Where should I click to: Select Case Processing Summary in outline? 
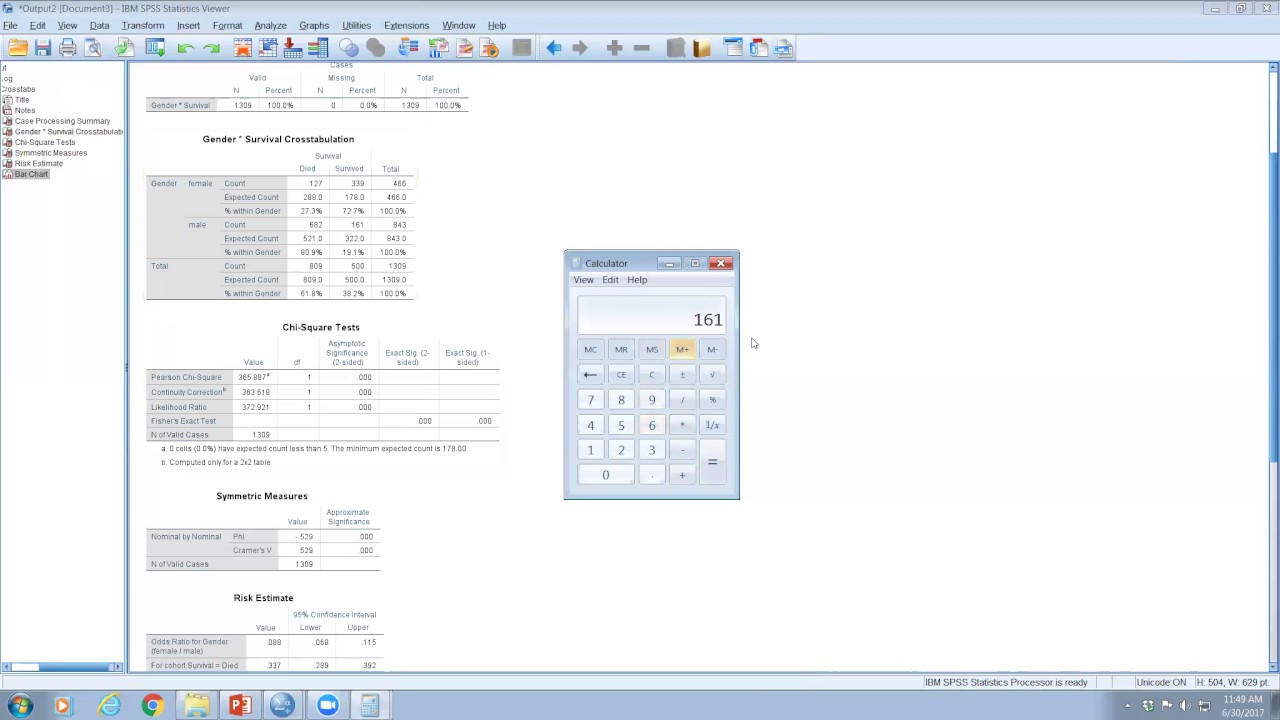click(62, 121)
